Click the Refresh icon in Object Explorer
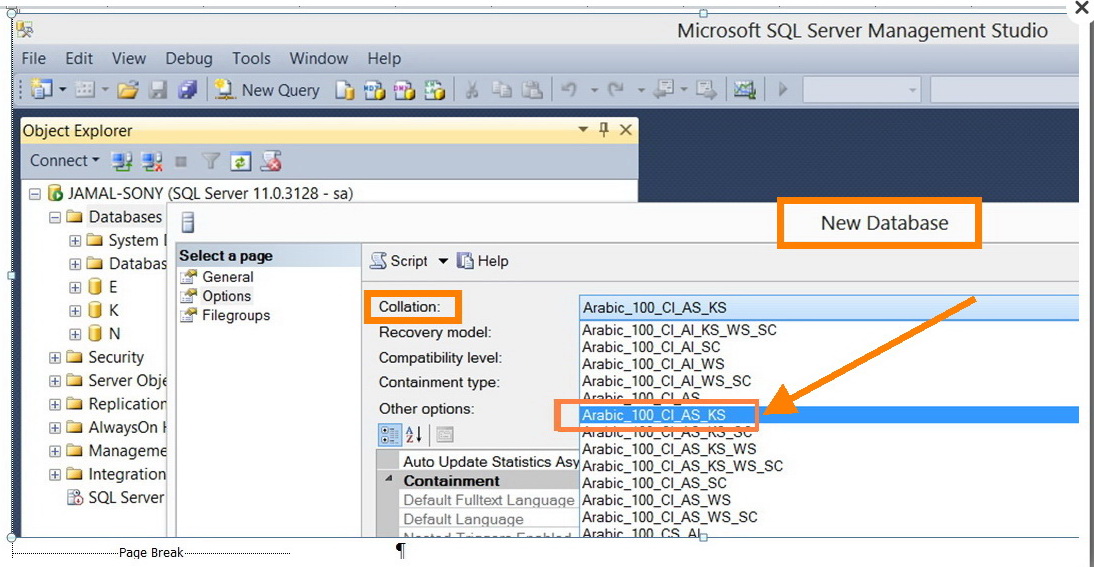Image resolution: width=1094 pixels, height=567 pixels. coord(240,162)
